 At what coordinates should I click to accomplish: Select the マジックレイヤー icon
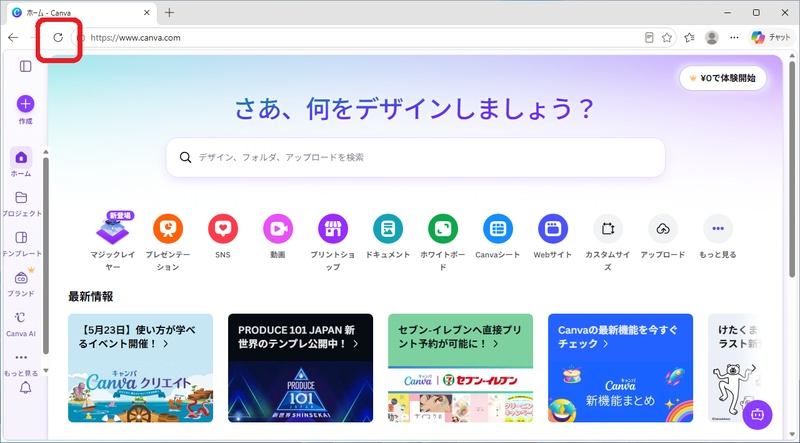[x=112, y=229]
